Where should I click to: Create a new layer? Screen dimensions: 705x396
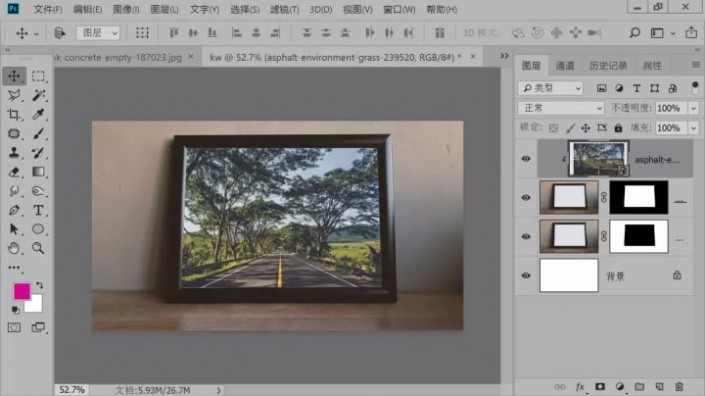659,387
